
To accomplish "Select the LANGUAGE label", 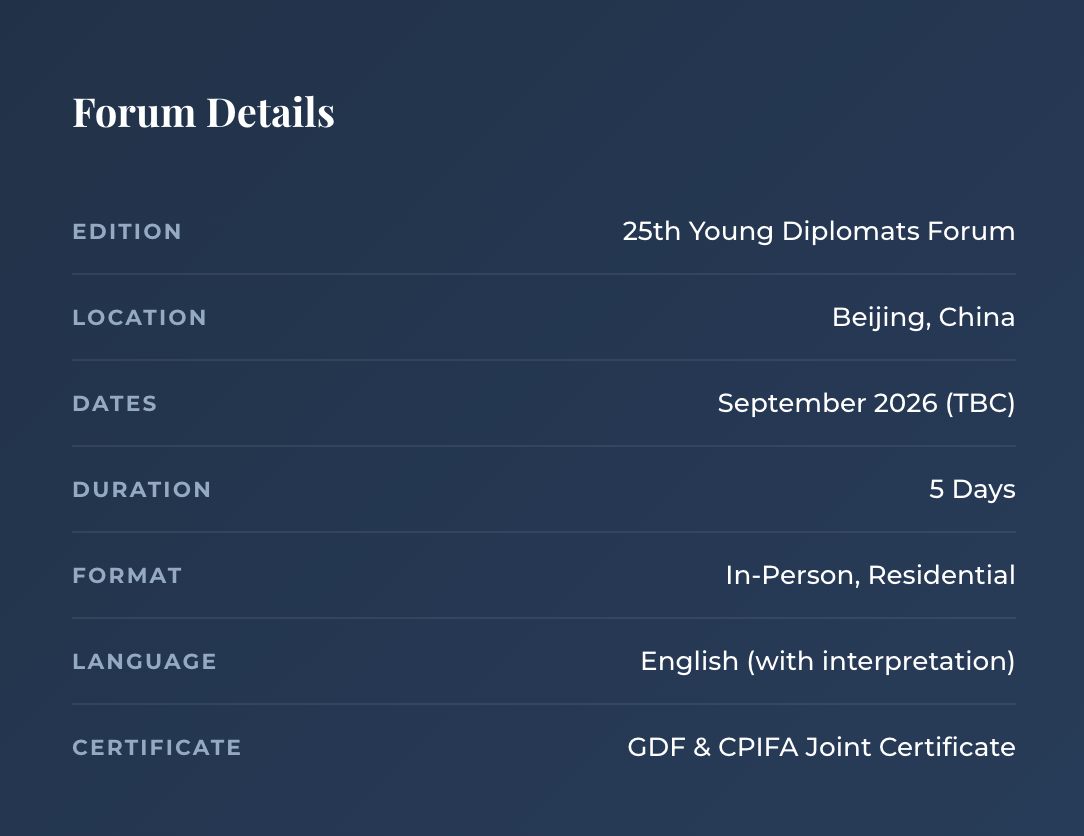I will point(144,662).
